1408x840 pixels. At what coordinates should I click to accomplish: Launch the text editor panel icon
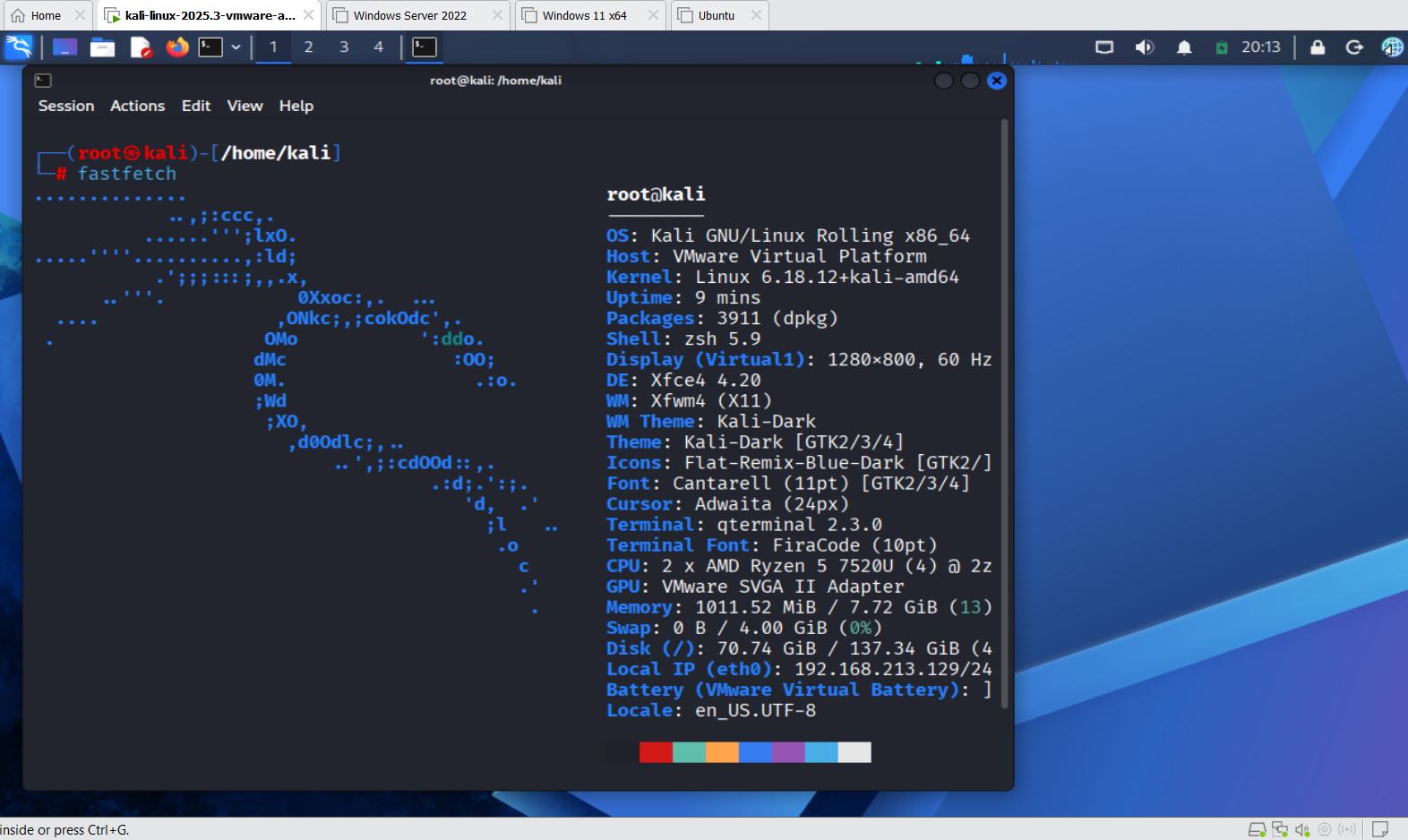[141, 47]
